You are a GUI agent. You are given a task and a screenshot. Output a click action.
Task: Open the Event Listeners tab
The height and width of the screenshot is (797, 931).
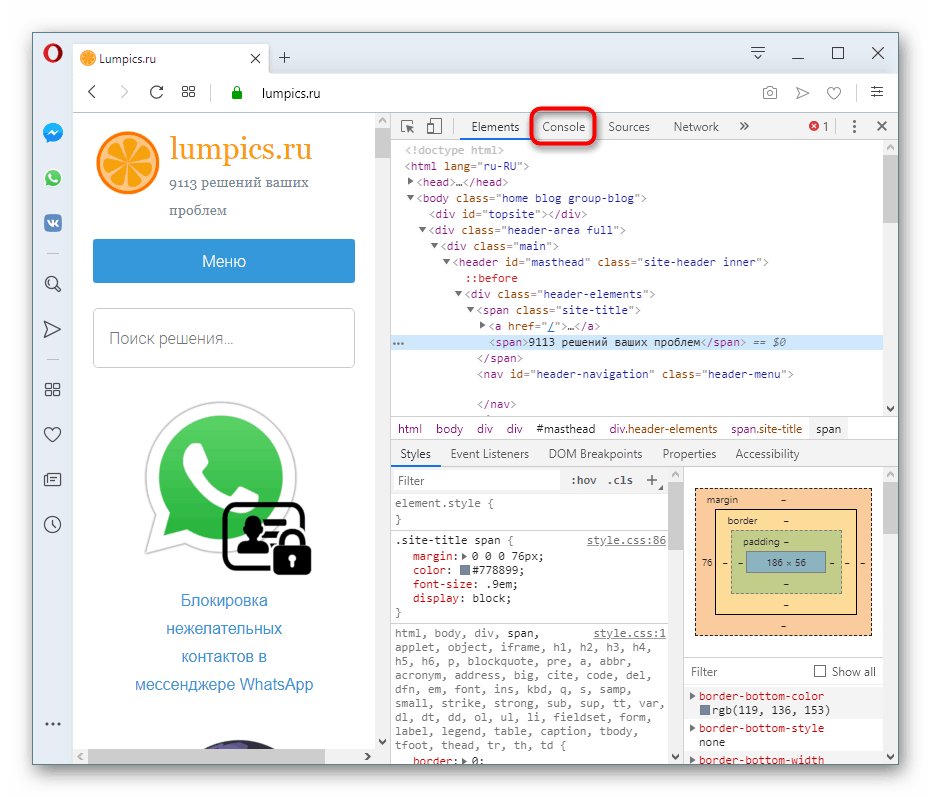(489, 454)
